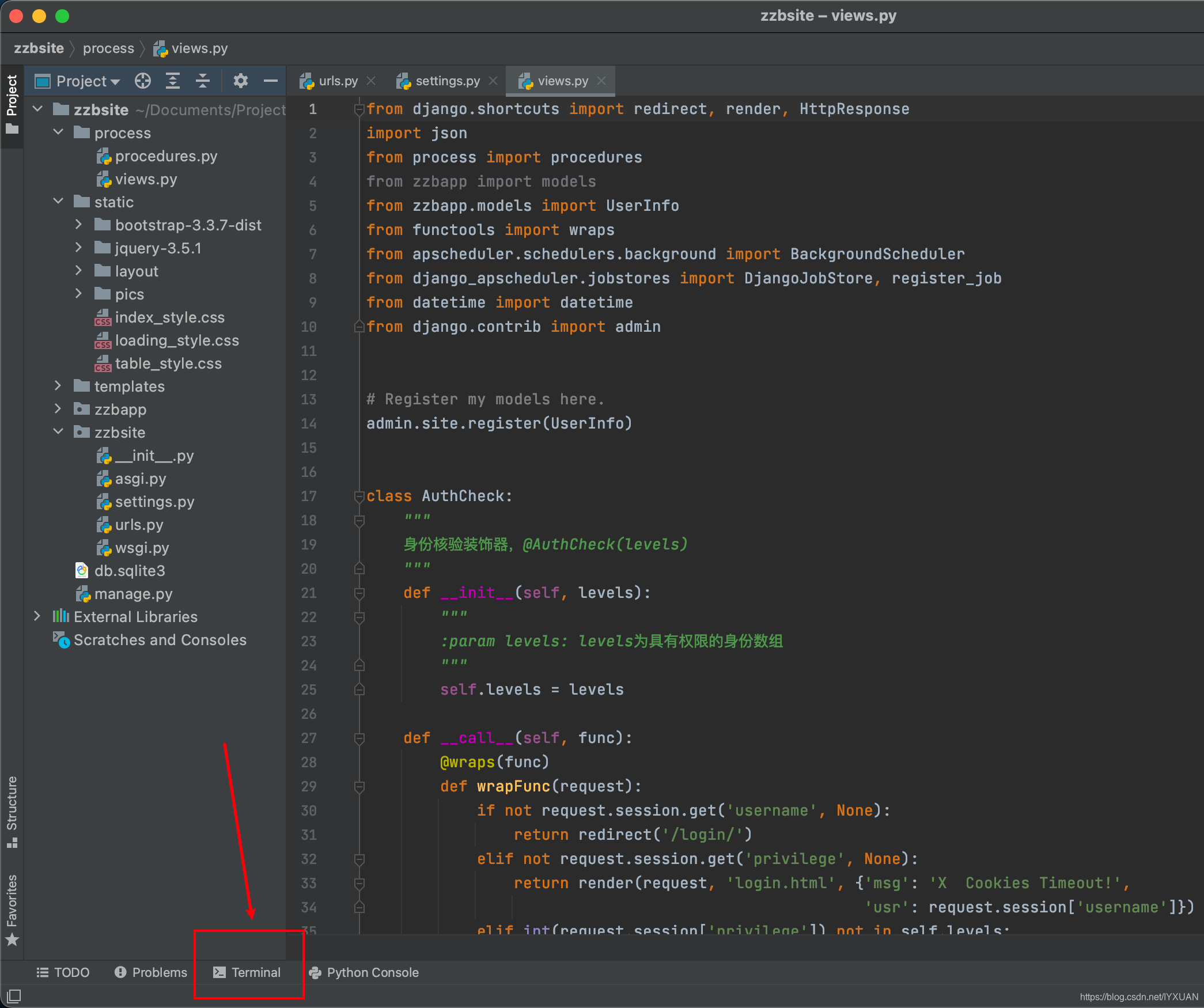
Task: Expand External Libraries node
Action: [x=37, y=616]
